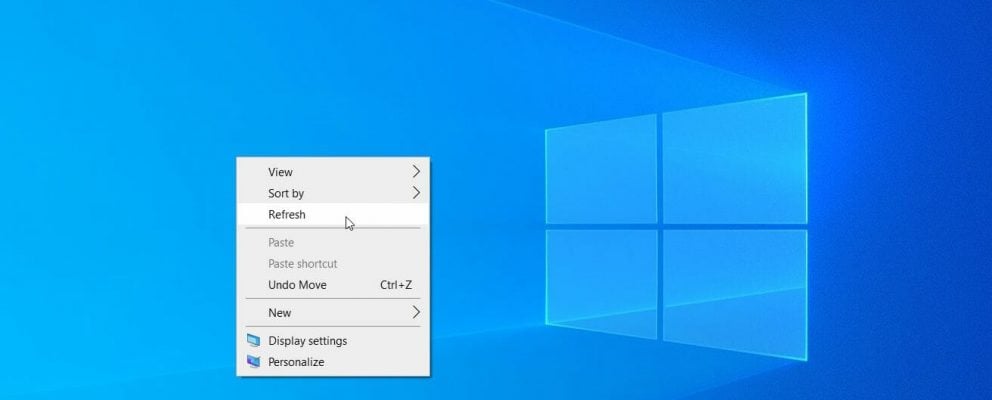Click the Personalize entry

(x=333, y=362)
